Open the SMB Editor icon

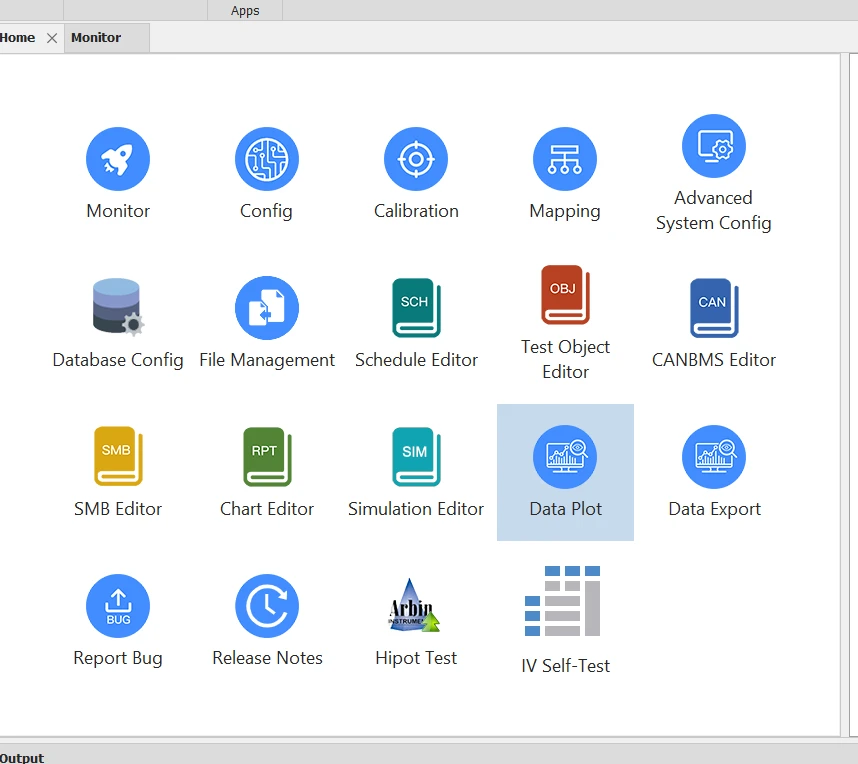click(118, 457)
